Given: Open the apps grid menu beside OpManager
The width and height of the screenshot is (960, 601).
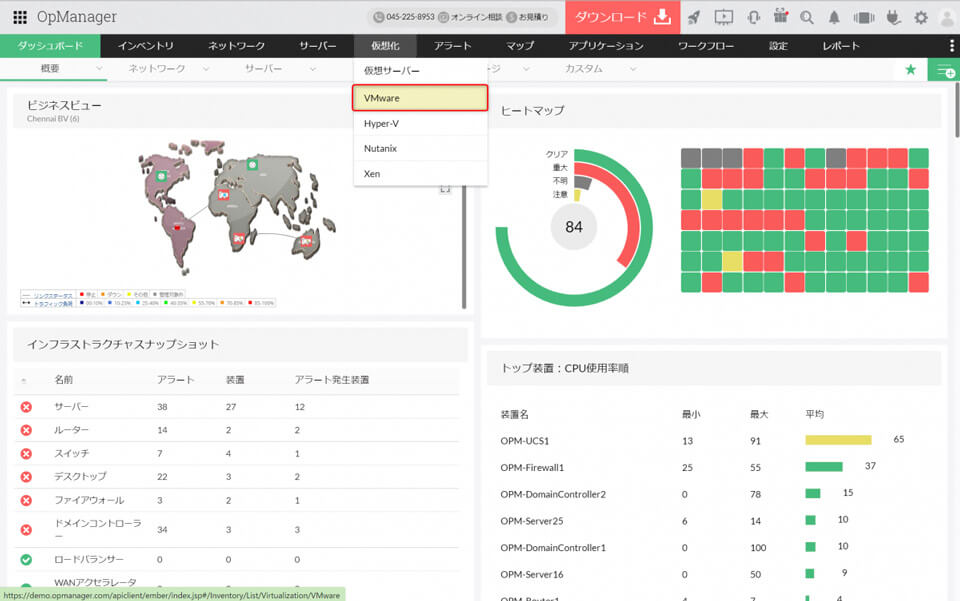Looking at the screenshot, I should (x=20, y=17).
